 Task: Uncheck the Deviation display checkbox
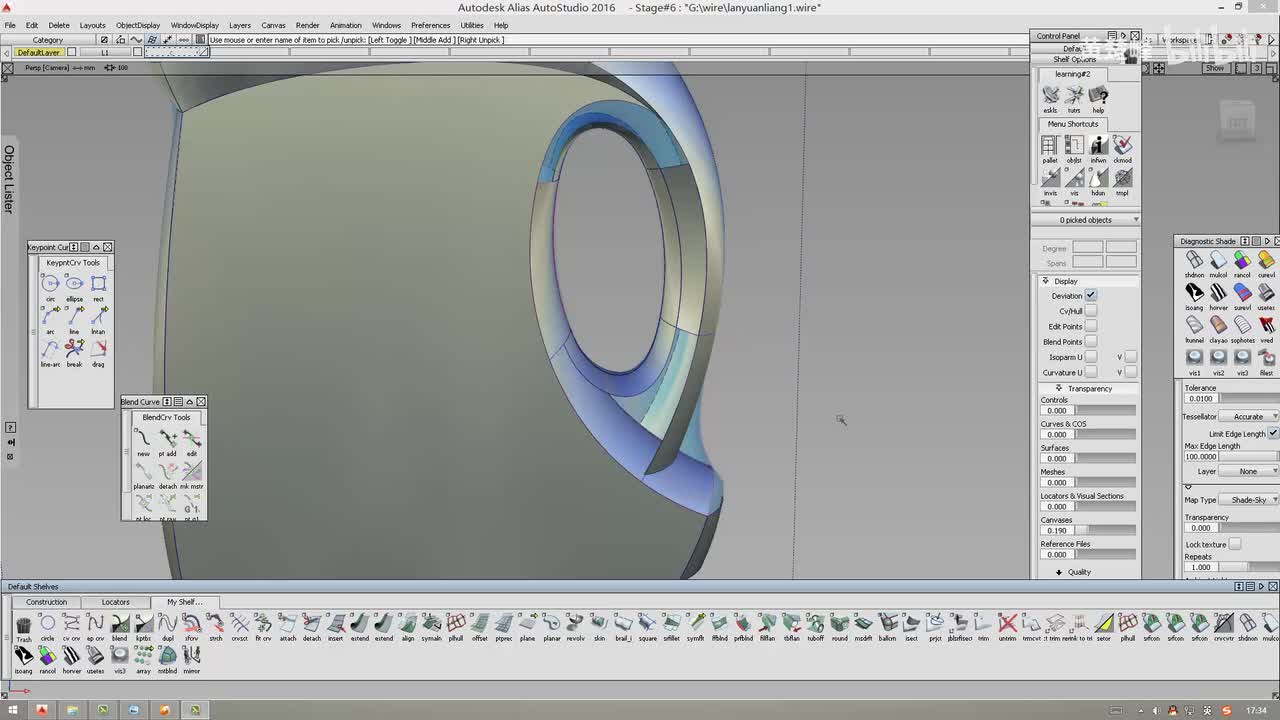(x=1091, y=296)
